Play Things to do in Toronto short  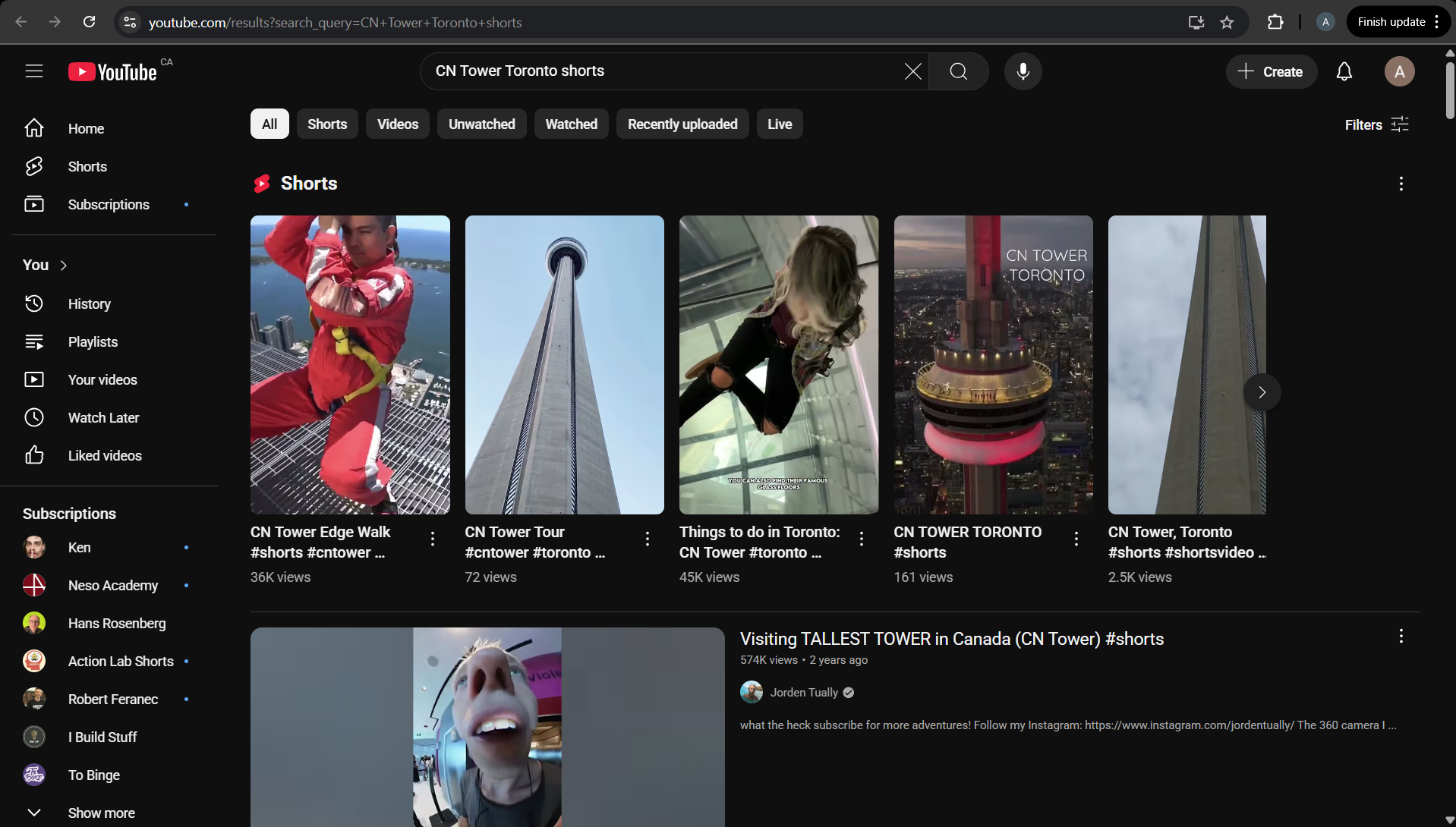(x=779, y=365)
